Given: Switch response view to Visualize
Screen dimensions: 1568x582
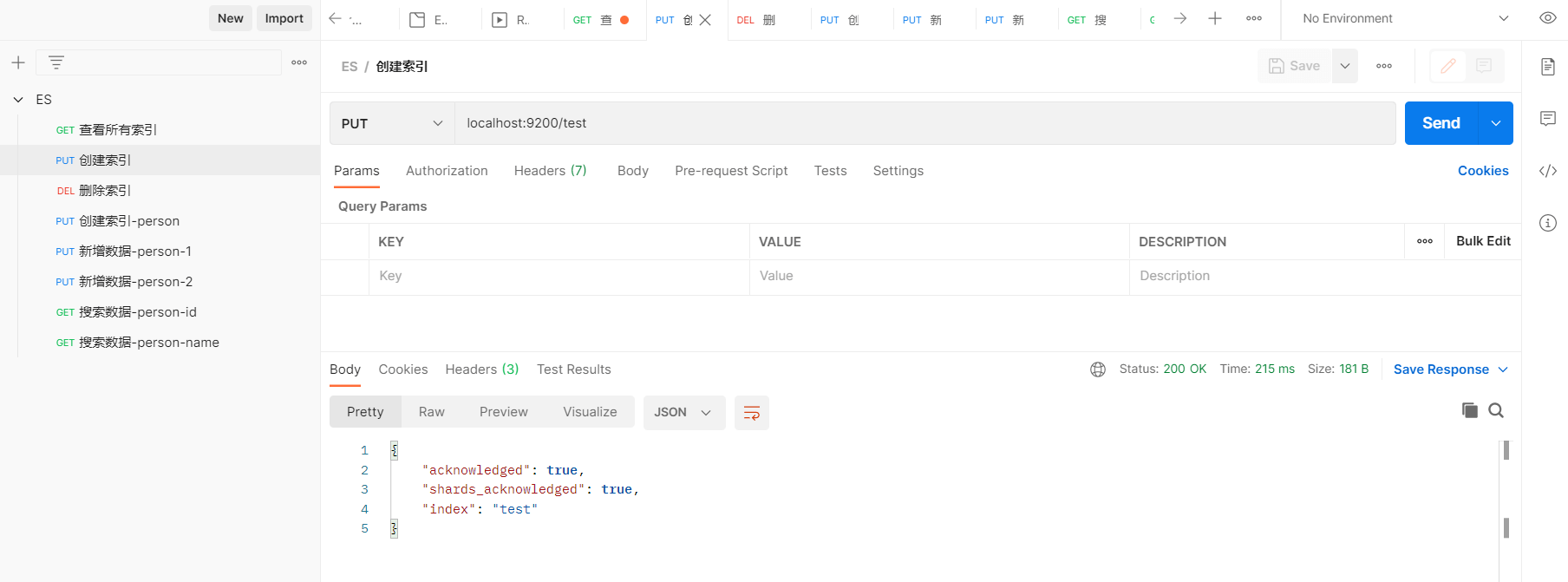Looking at the screenshot, I should point(590,412).
